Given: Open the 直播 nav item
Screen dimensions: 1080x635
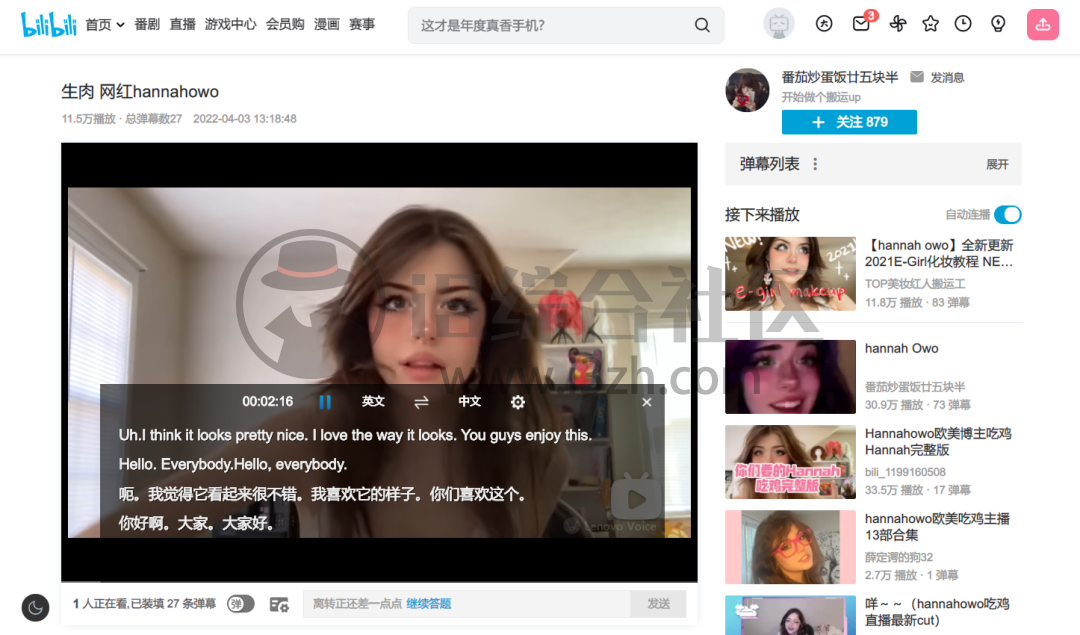Looking at the screenshot, I should 183,25.
